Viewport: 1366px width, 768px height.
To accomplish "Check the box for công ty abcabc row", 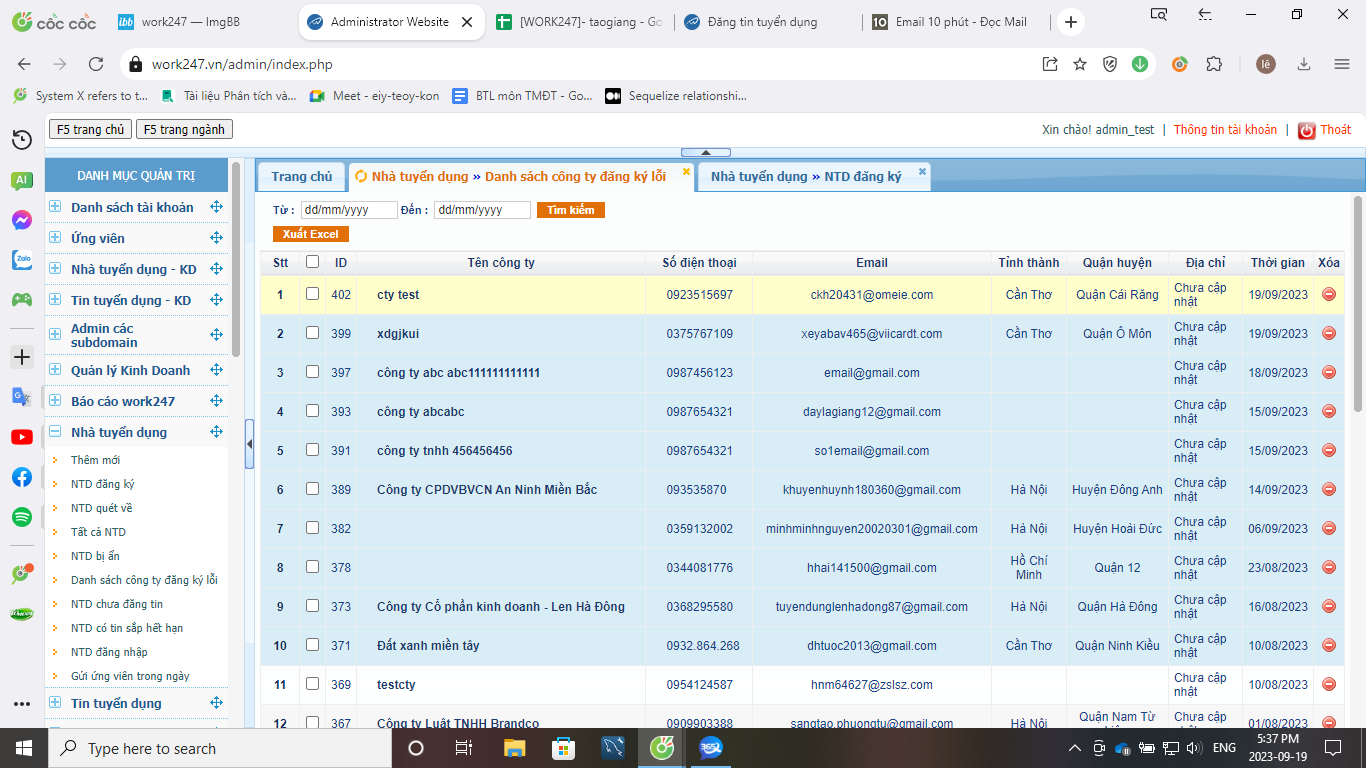I will coord(312,411).
